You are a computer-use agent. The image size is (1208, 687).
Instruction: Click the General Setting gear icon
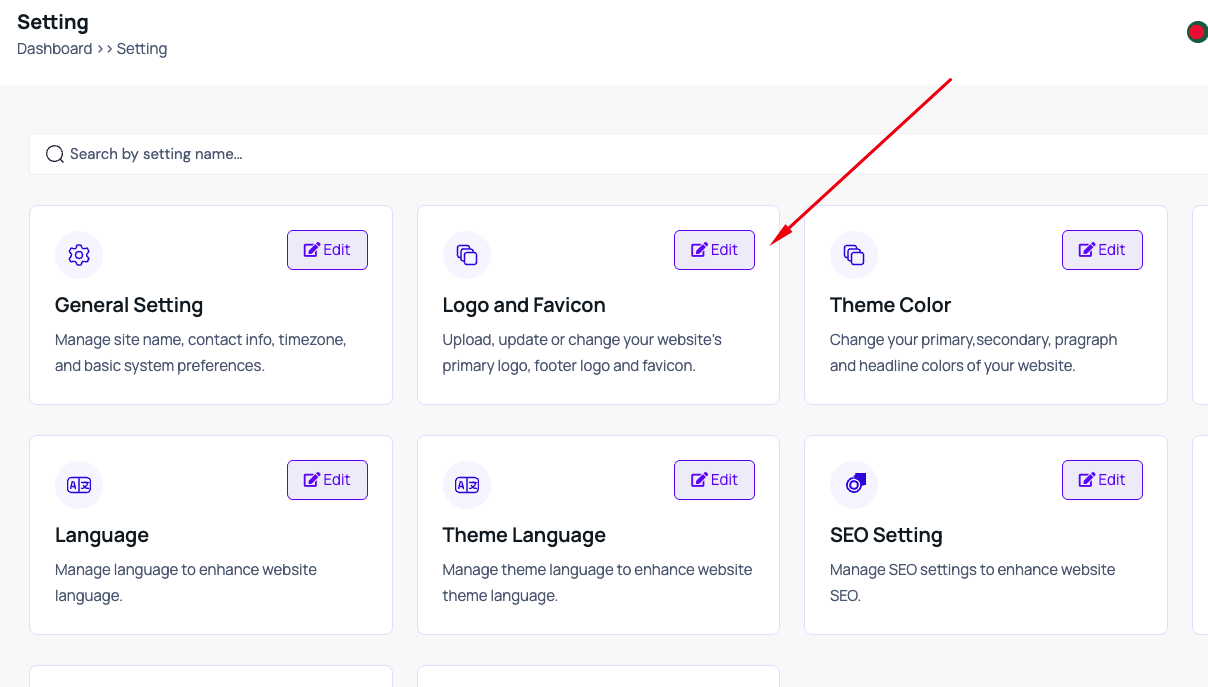pos(79,255)
